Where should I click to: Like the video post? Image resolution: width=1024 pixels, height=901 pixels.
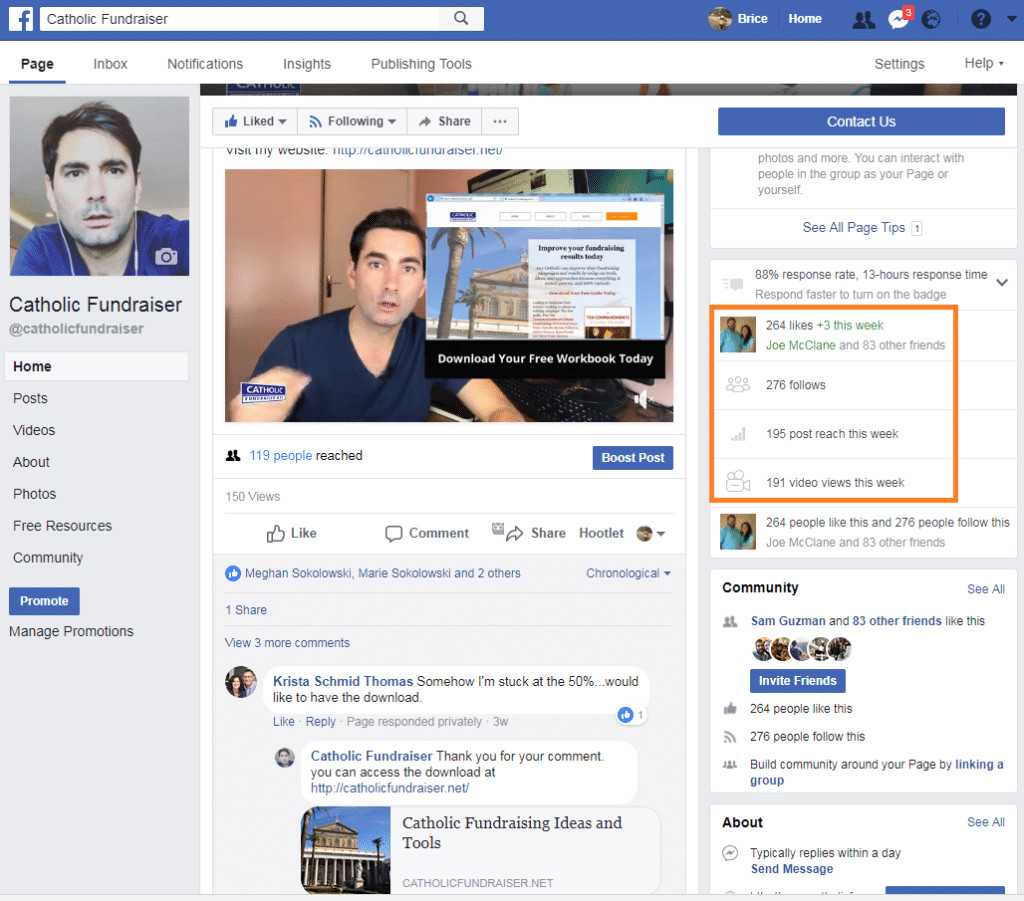coord(292,533)
